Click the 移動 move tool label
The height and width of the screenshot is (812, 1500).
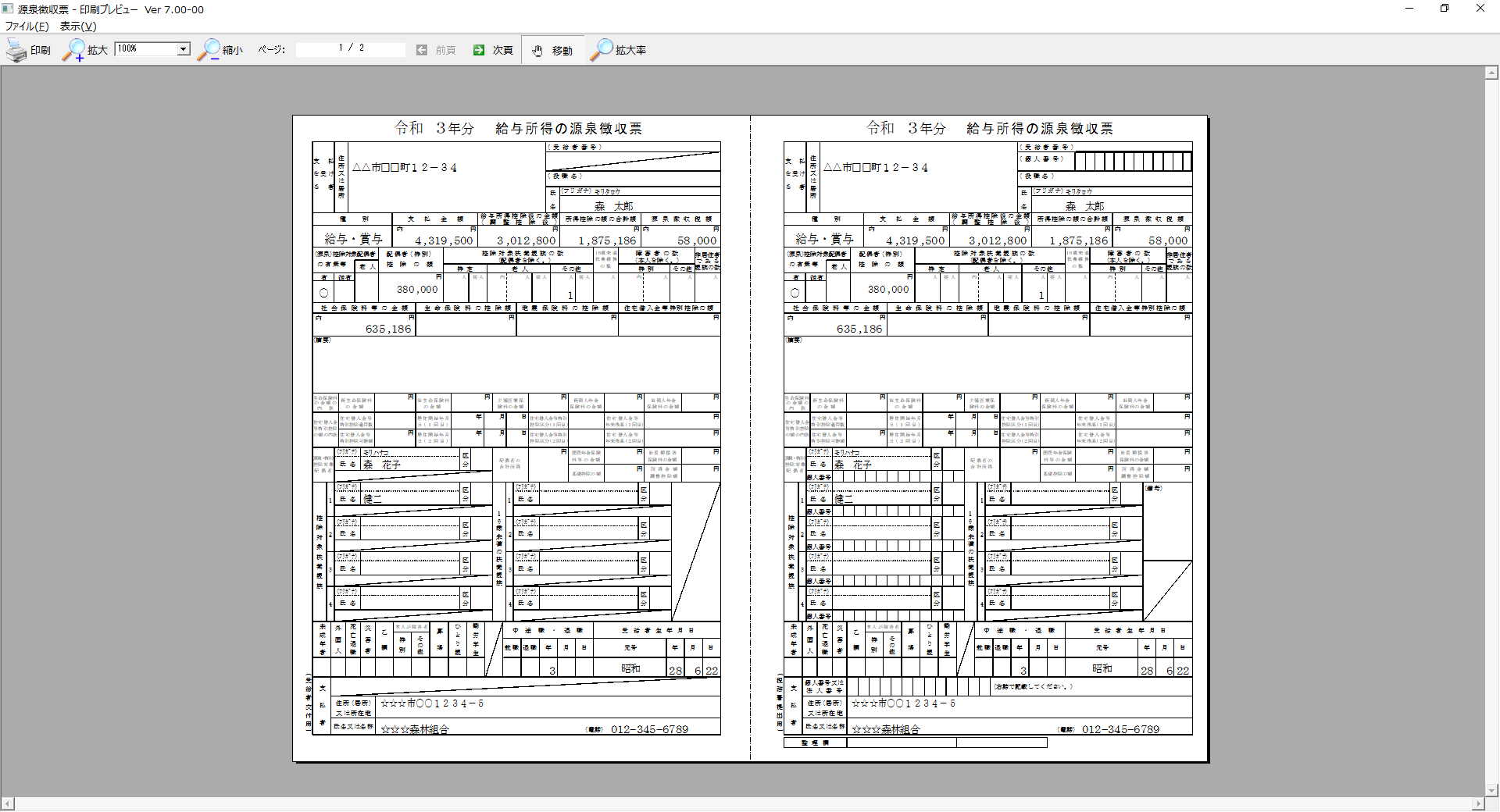[562, 50]
